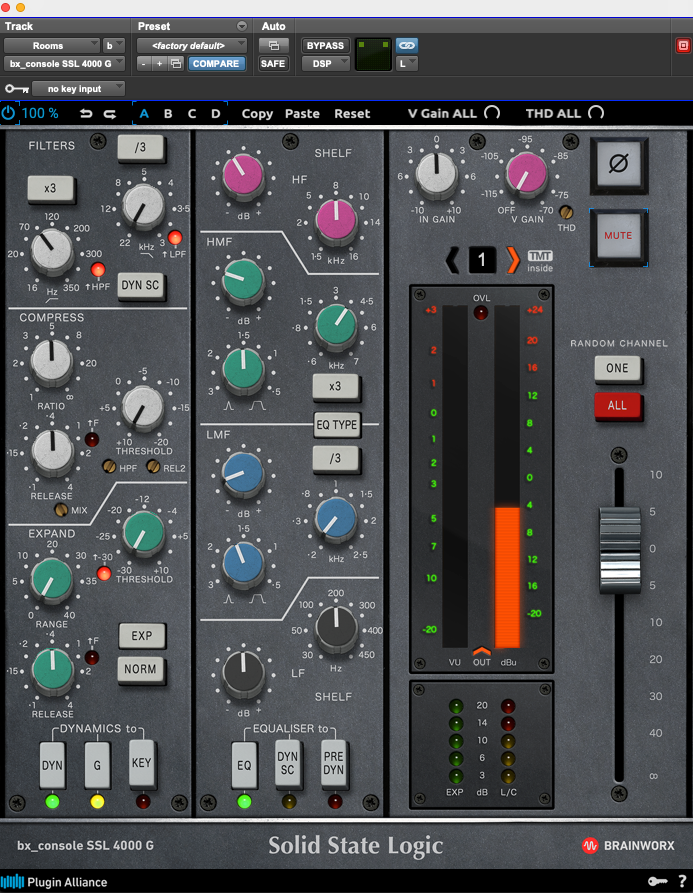
Task: Open the bx_console SSL 4000 G plugin selector
Action: click(64, 64)
